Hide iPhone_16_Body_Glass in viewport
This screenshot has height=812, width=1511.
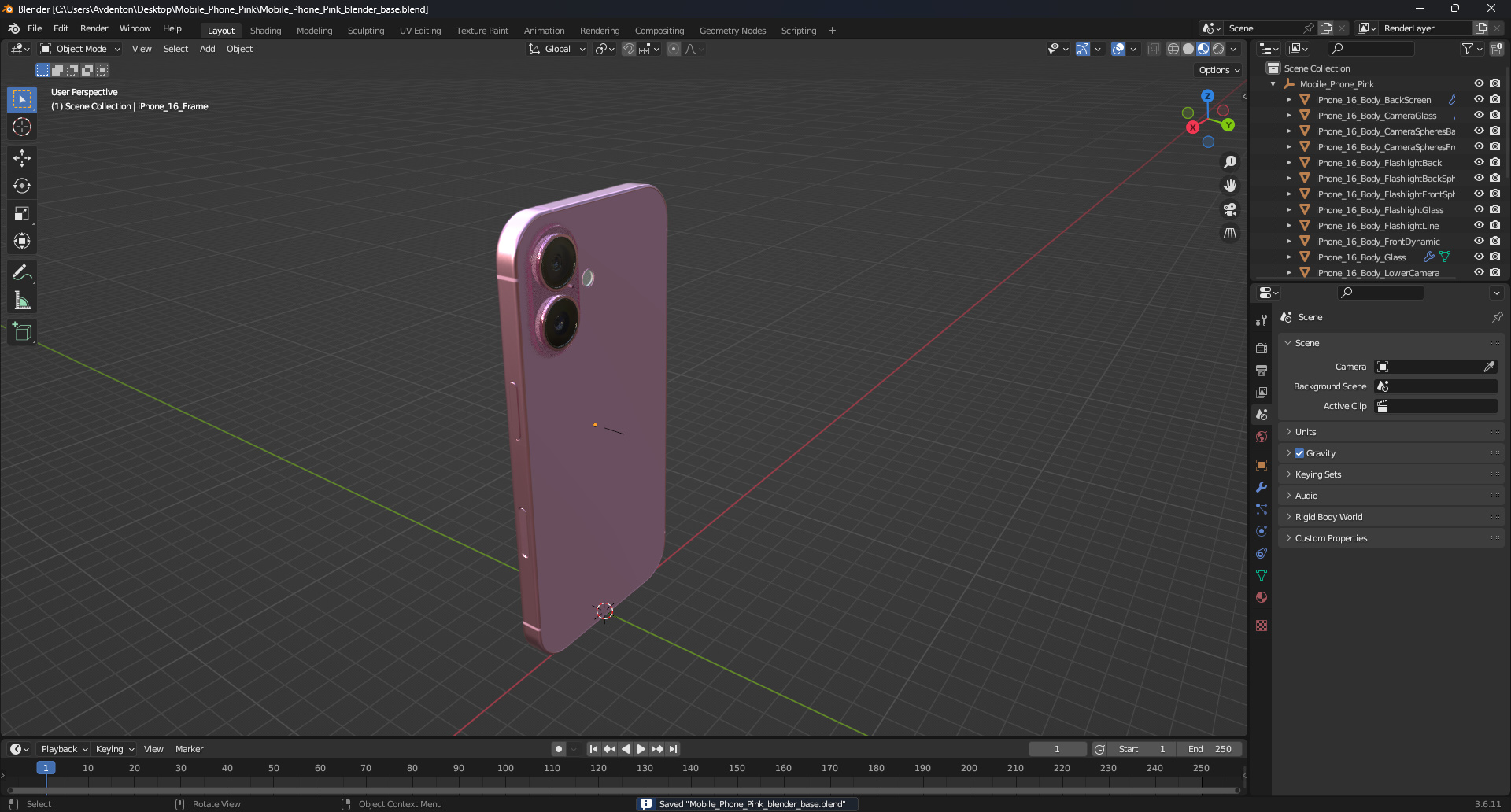coord(1479,257)
